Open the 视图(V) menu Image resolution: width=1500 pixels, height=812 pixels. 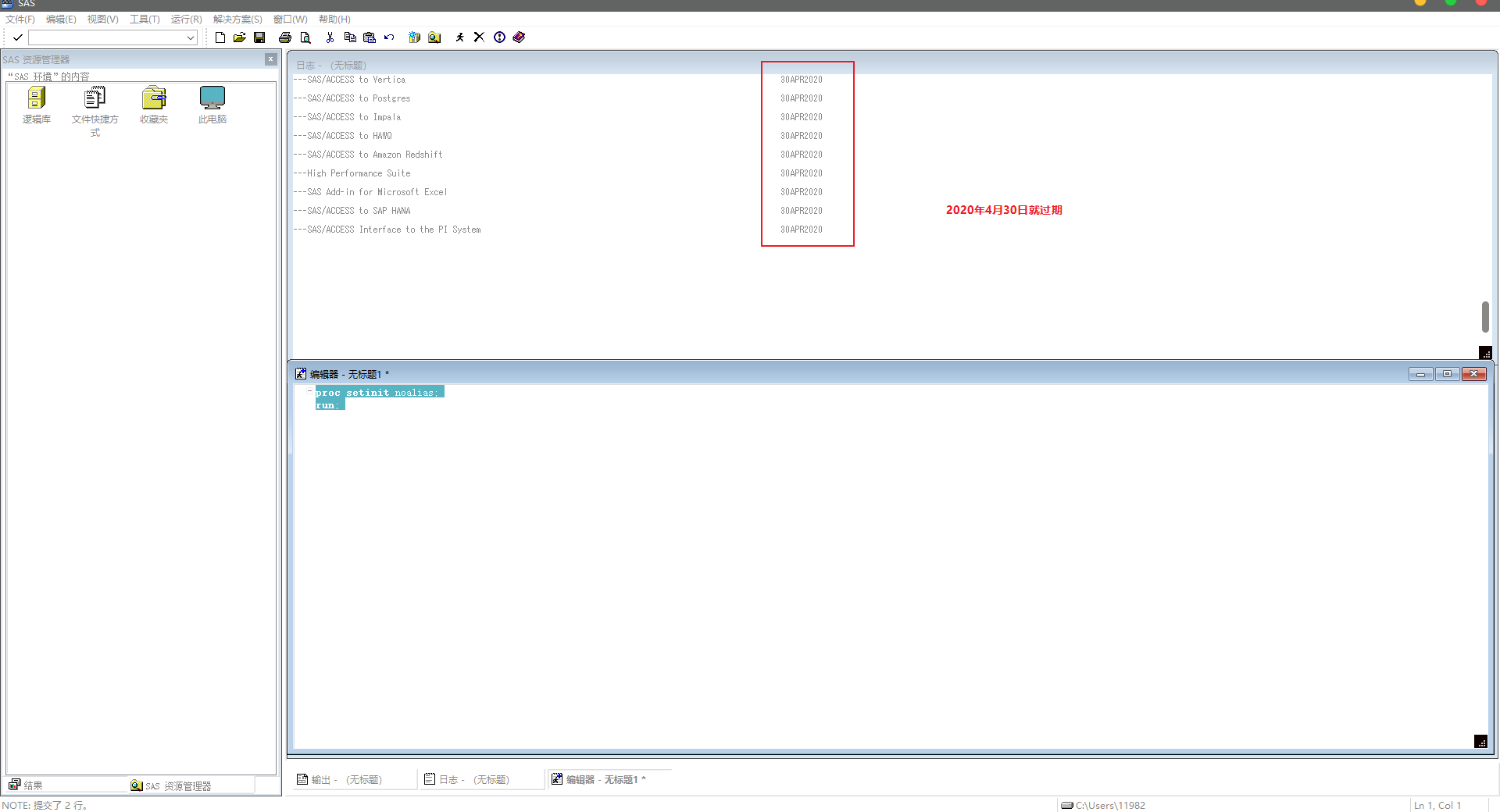[102, 20]
